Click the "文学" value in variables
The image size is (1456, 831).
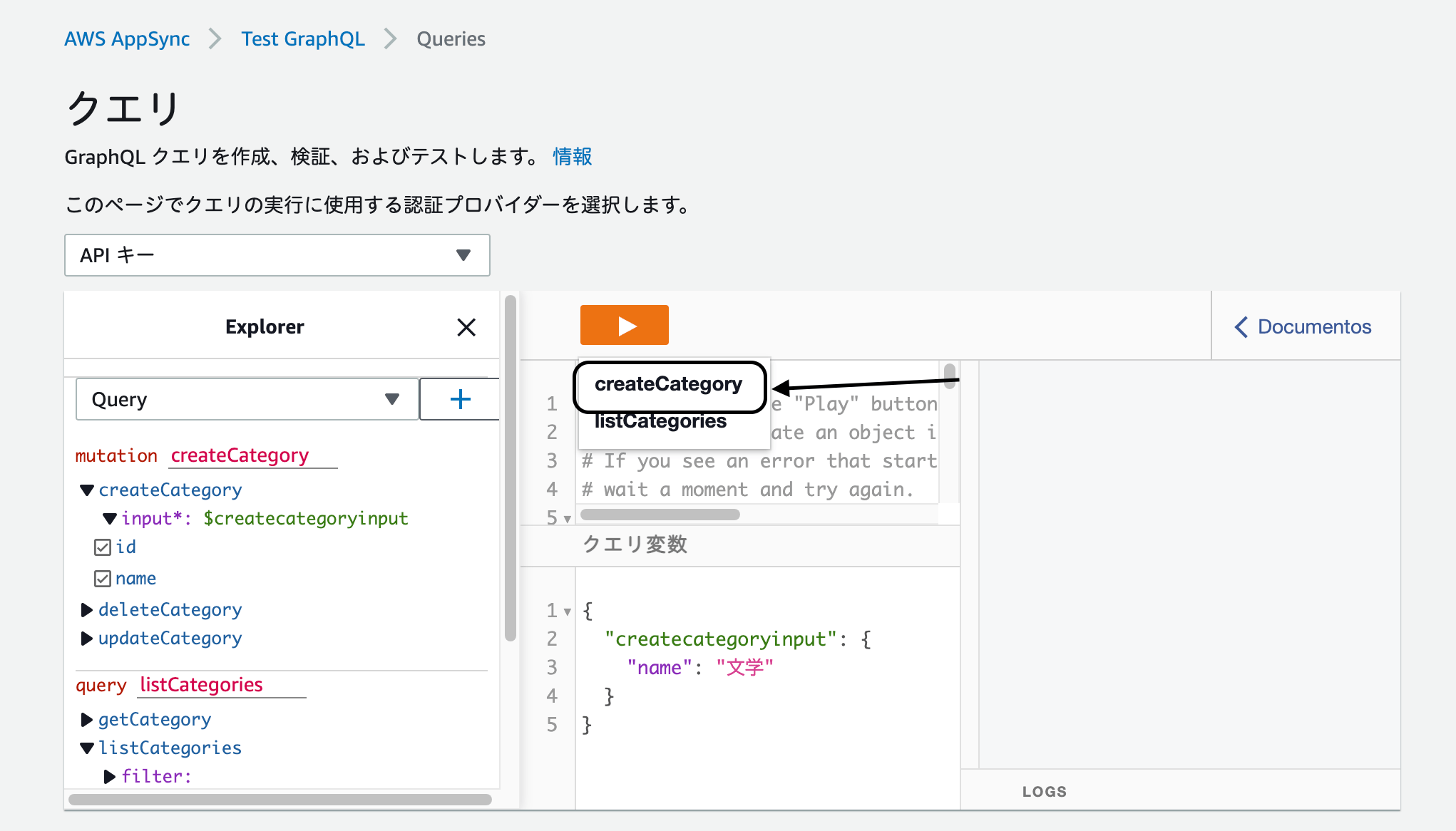tap(745, 668)
